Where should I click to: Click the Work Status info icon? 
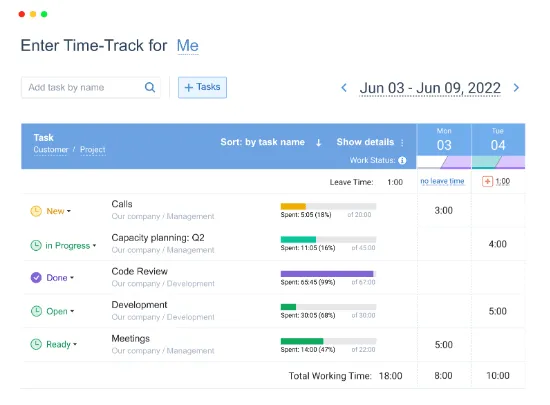pos(402,160)
